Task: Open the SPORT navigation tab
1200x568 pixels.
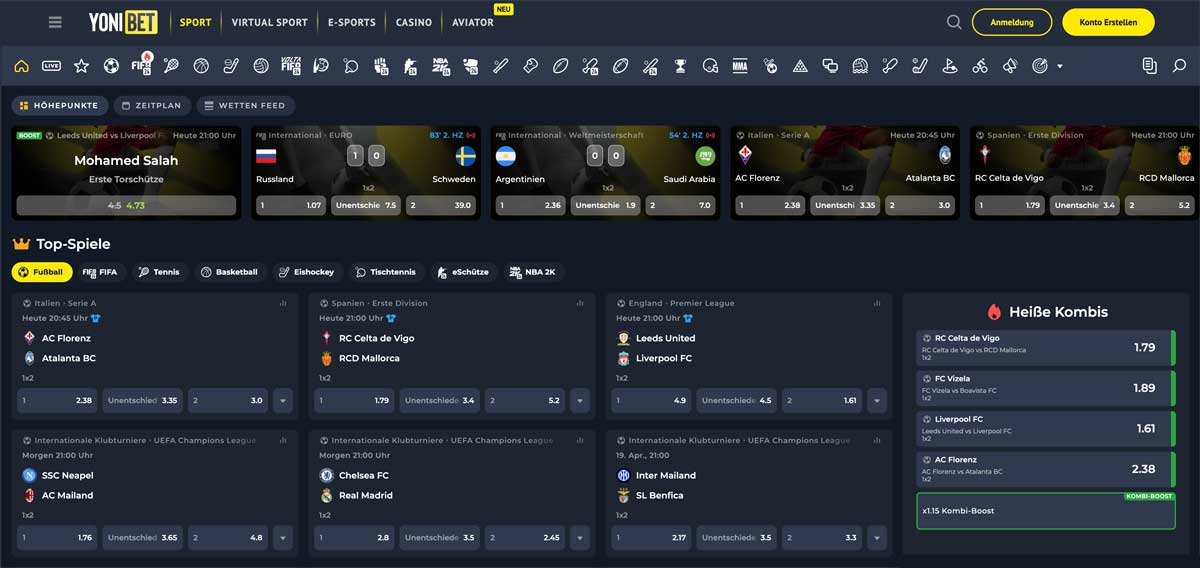Action: (195, 22)
